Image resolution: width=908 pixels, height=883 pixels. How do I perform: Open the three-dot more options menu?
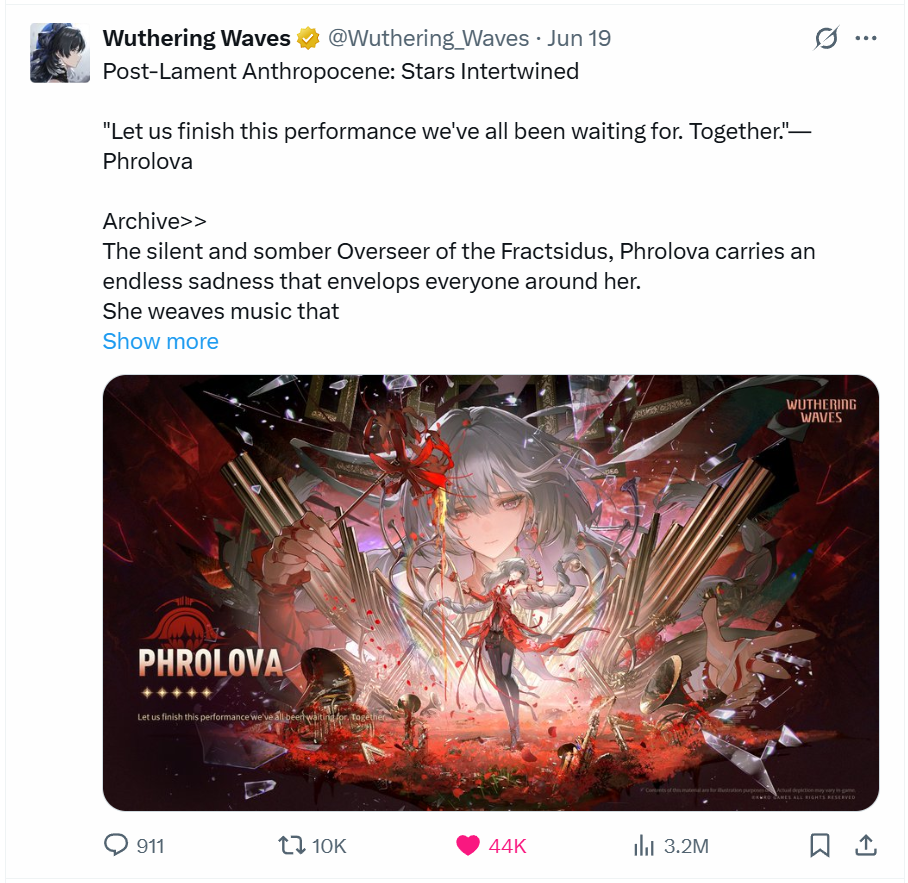coord(866,38)
